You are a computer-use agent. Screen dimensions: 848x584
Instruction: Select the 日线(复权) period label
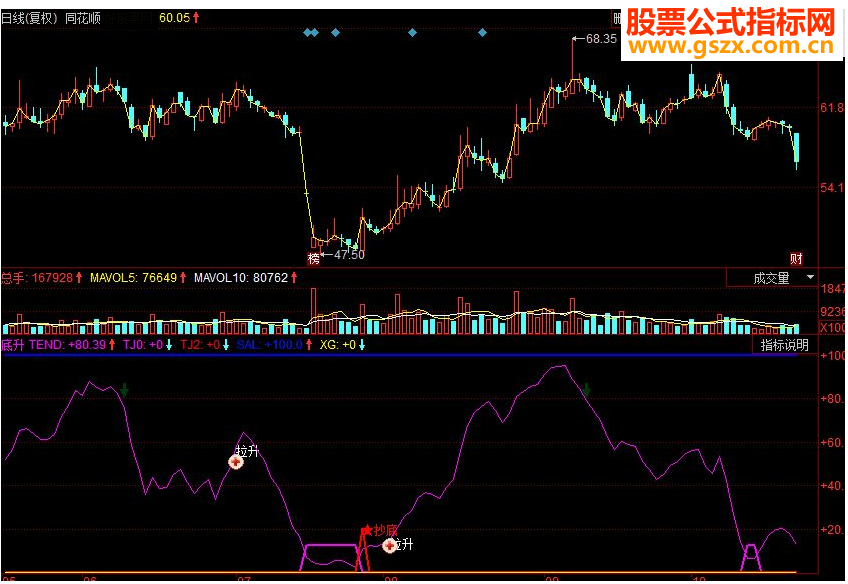30,16
